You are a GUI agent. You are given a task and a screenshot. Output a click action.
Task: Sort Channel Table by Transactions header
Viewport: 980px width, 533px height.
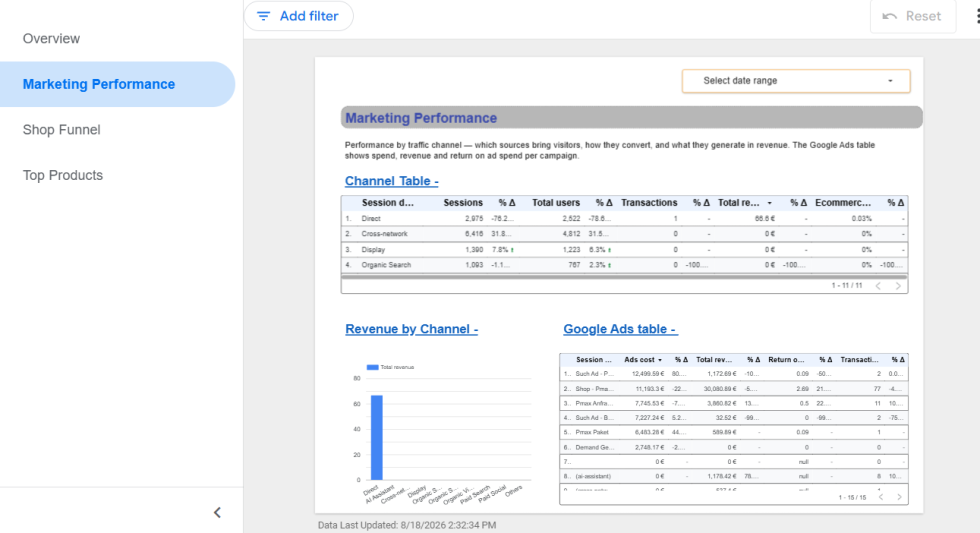coord(649,203)
